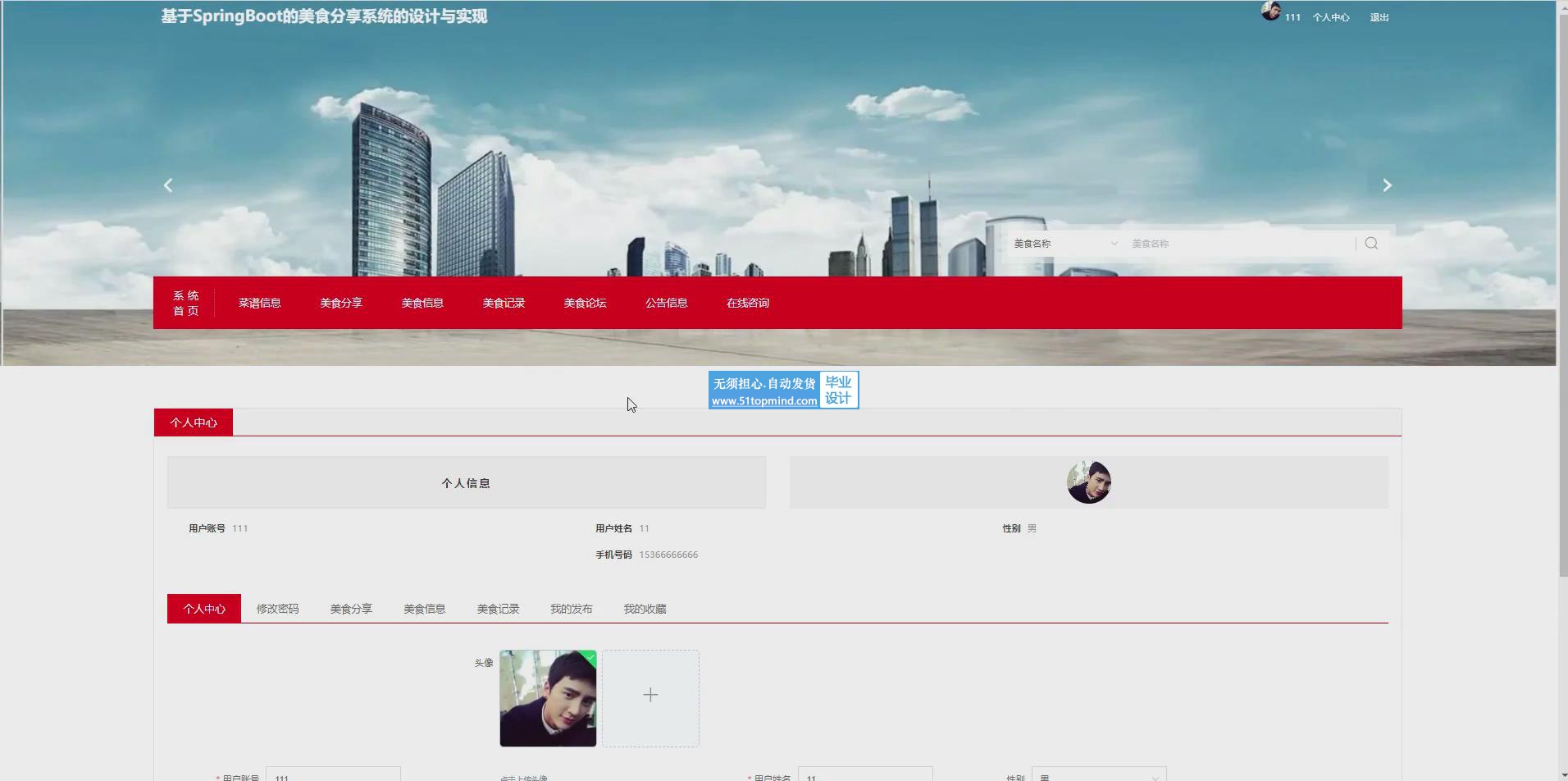Click the 个人信息 panel heading
This screenshot has height=781, width=1568.
466,483
